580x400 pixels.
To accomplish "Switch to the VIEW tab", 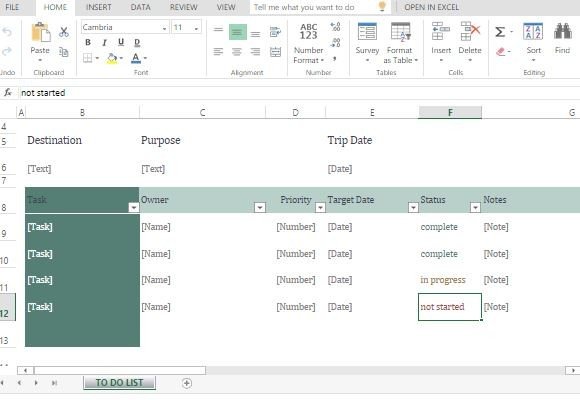I will (x=226, y=7).
